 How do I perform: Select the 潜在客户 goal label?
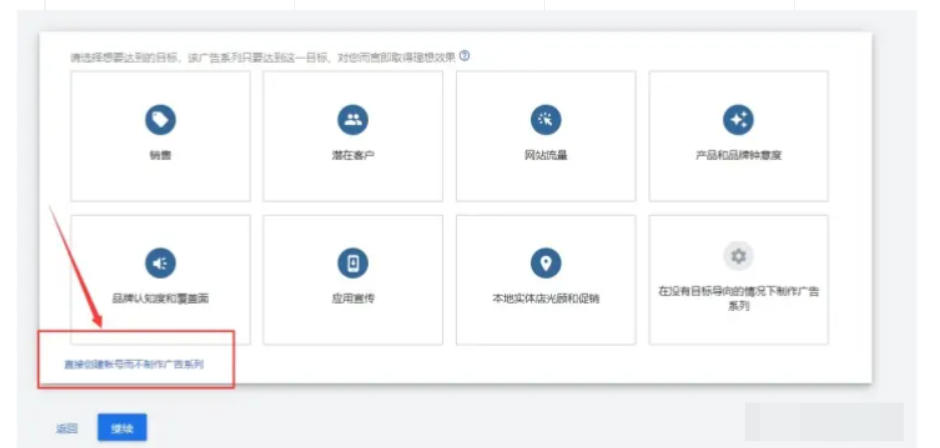(x=353, y=156)
